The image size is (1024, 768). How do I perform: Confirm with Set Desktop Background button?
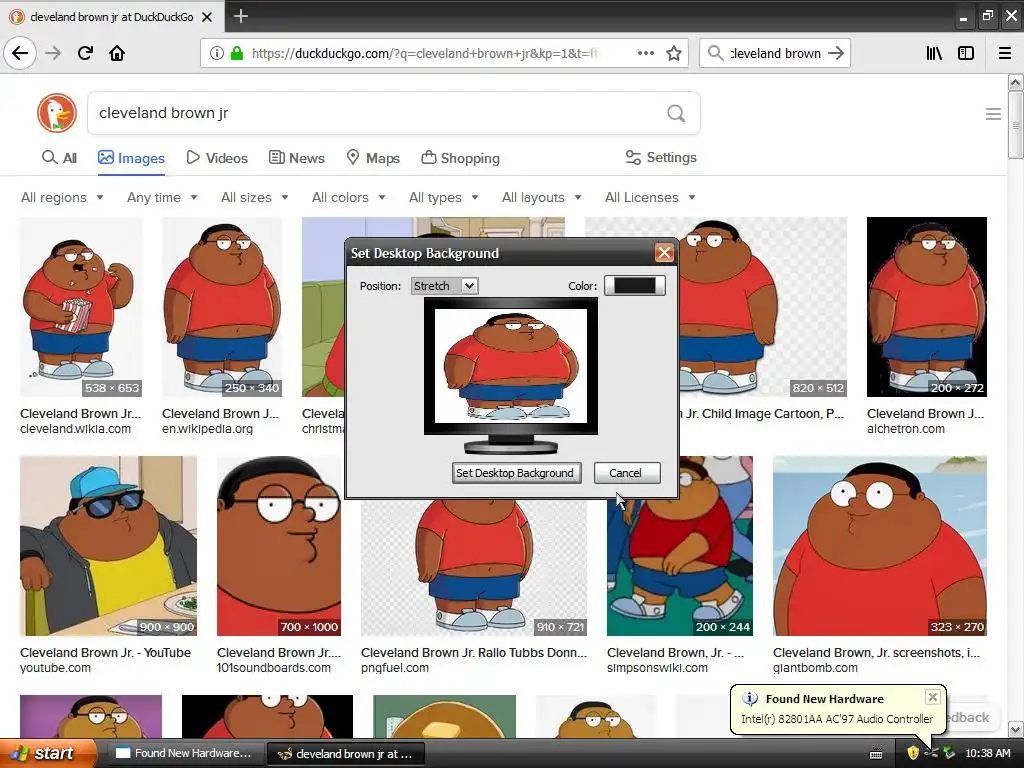tap(516, 473)
